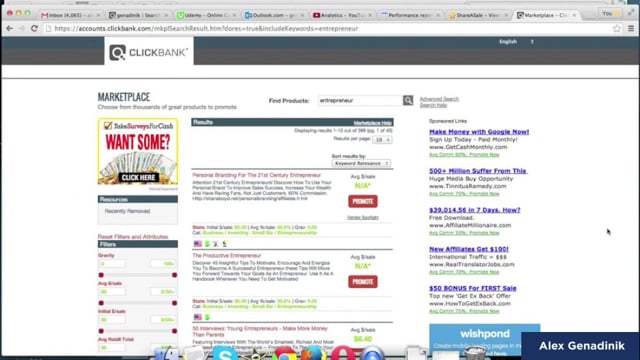Image resolution: width=640 pixels, height=360 pixels.
Task: Click the browser back arrow
Action: tap(9, 29)
